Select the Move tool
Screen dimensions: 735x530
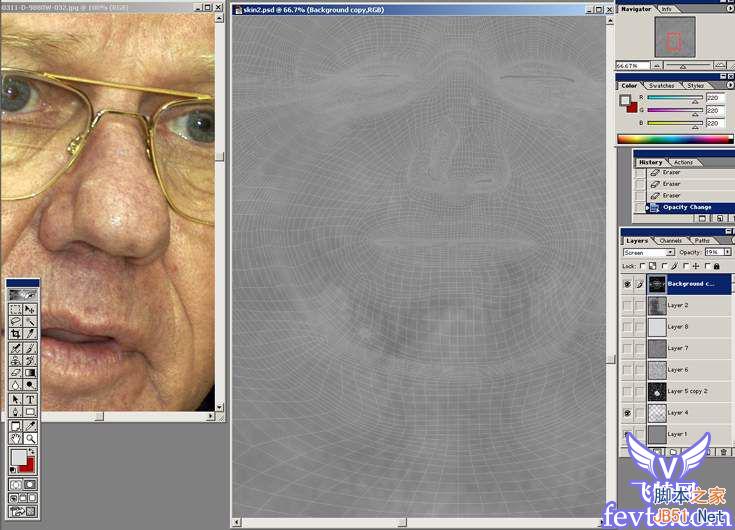coord(30,310)
